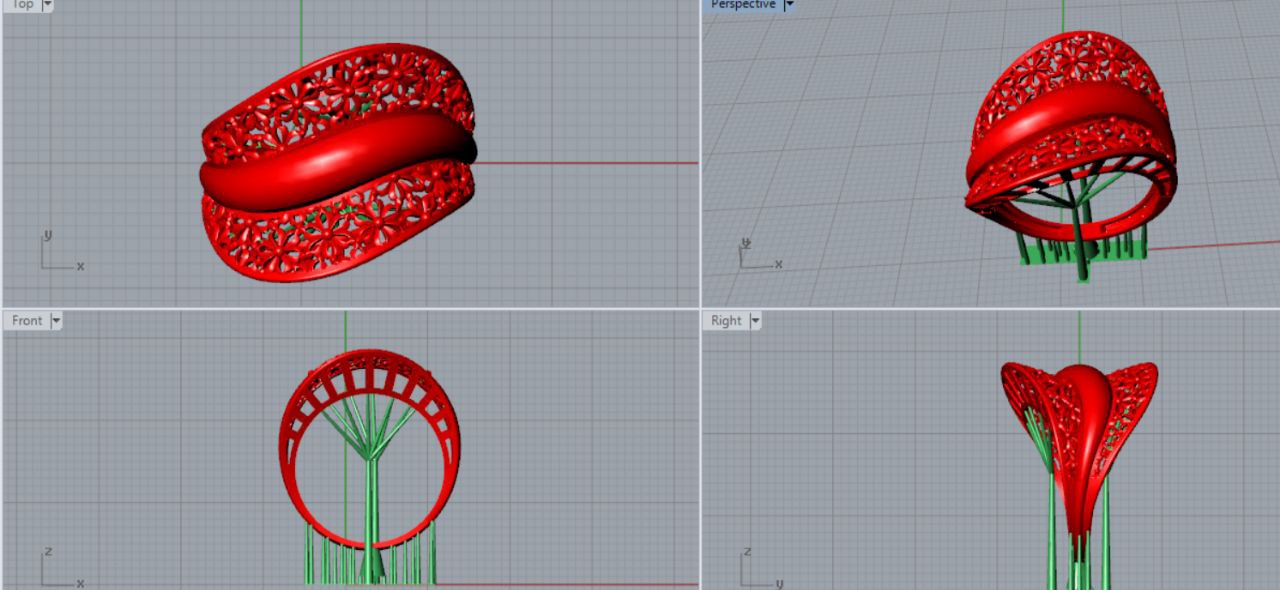This screenshot has height=590, width=1280.
Task: Open the Top viewport dropdown arrow
Action: [x=47, y=5]
